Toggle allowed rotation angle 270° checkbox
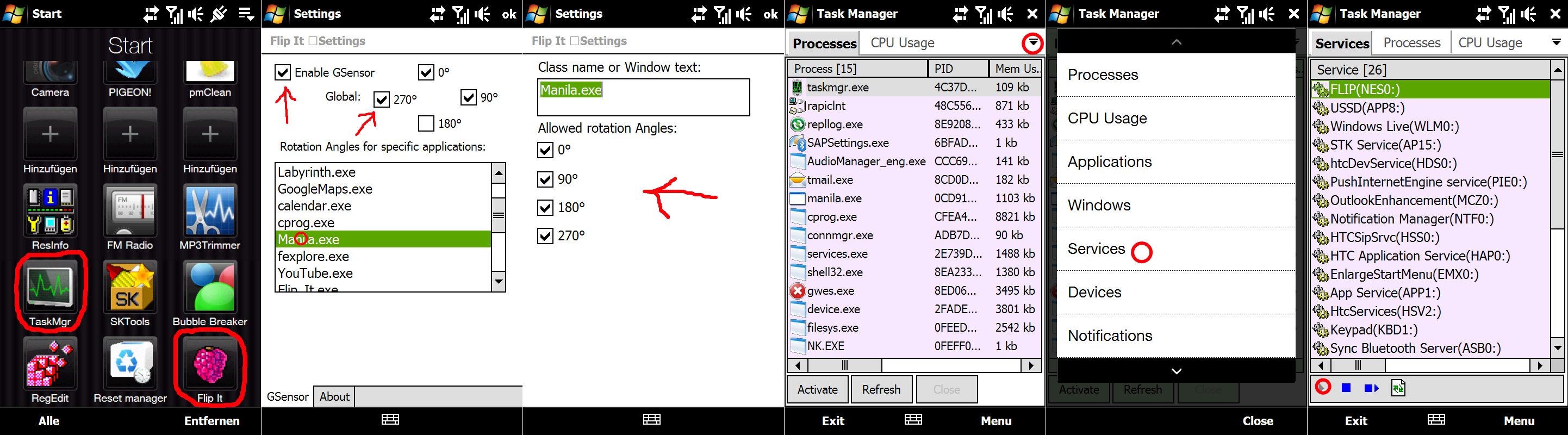Image resolution: width=1568 pixels, height=435 pixels. [545, 235]
